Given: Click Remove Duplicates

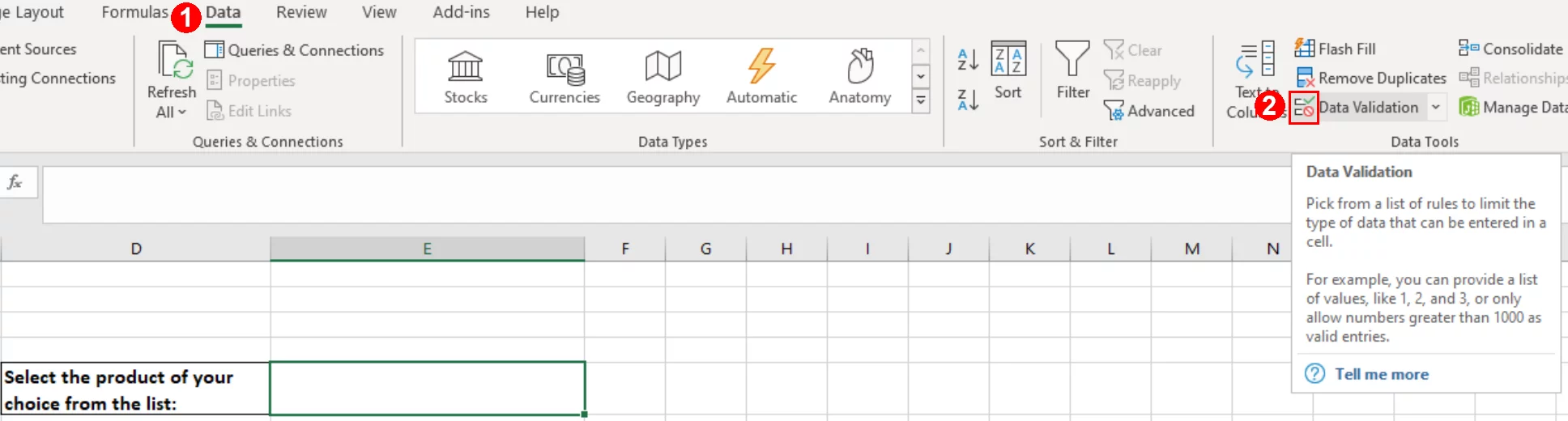Looking at the screenshot, I should tap(1370, 79).
